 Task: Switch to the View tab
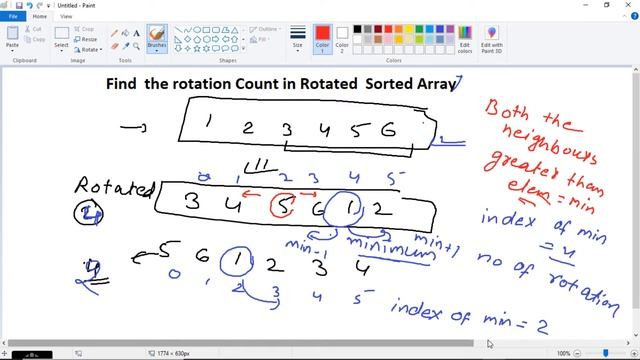pyautogui.click(x=66, y=16)
